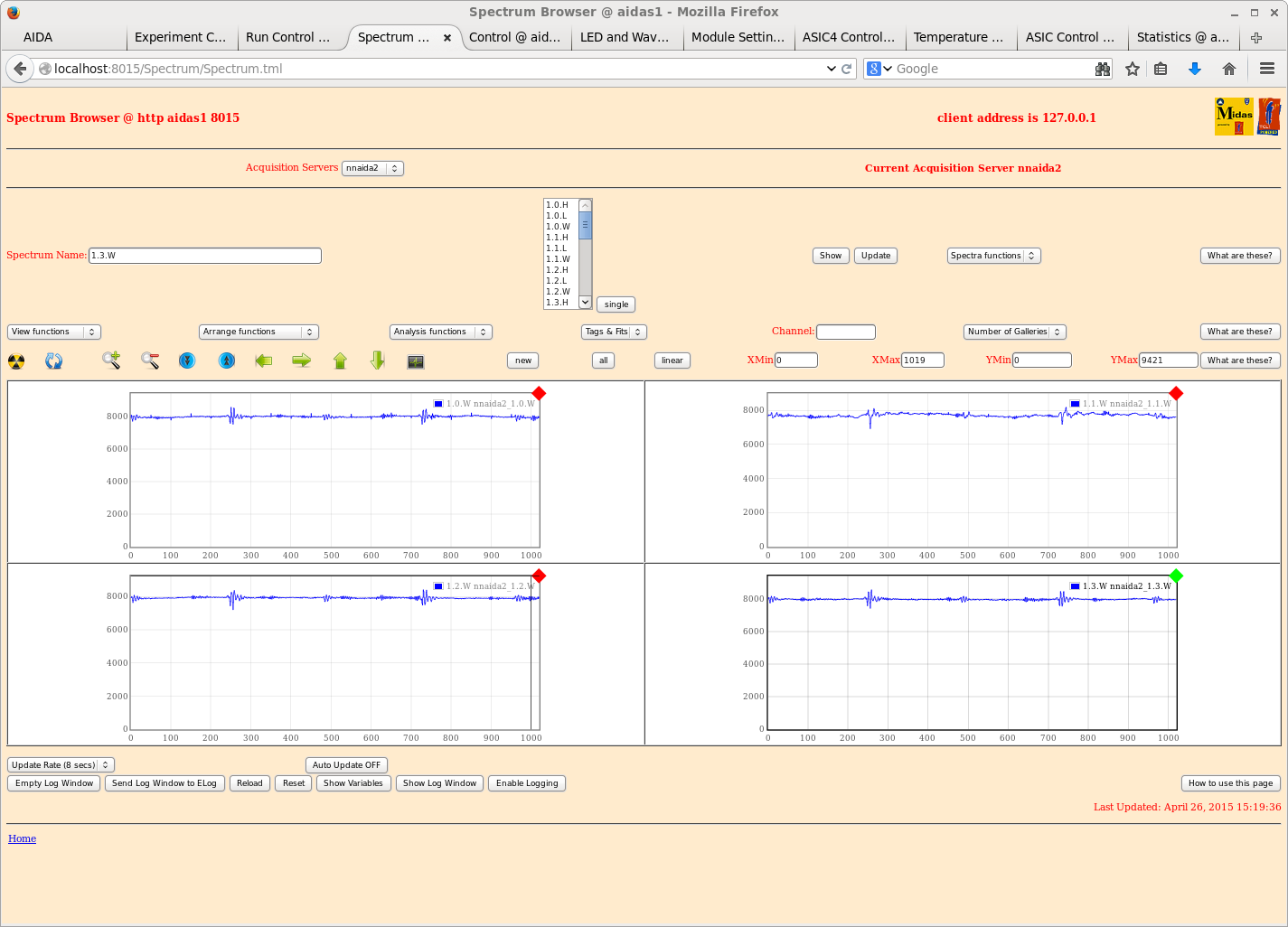Click the Empty Log Window button

click(x=54, y=783)
